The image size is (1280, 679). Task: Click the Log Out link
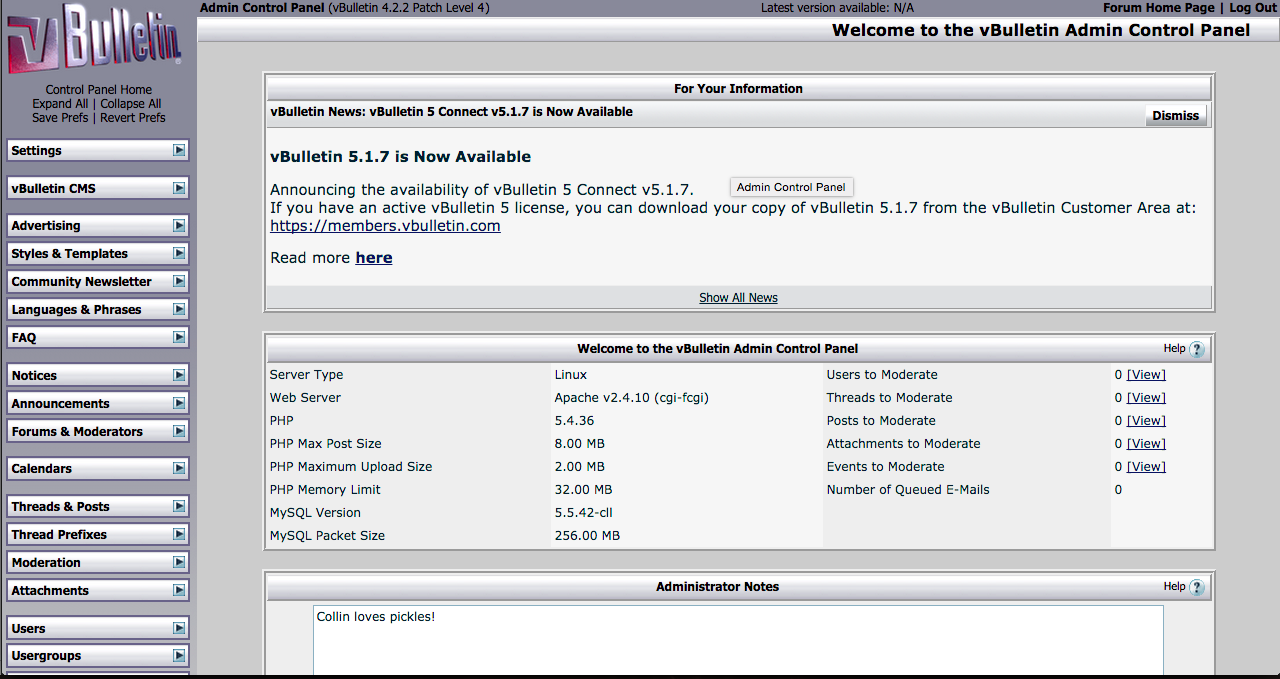pyautogui.click(x=1253, y=8)
